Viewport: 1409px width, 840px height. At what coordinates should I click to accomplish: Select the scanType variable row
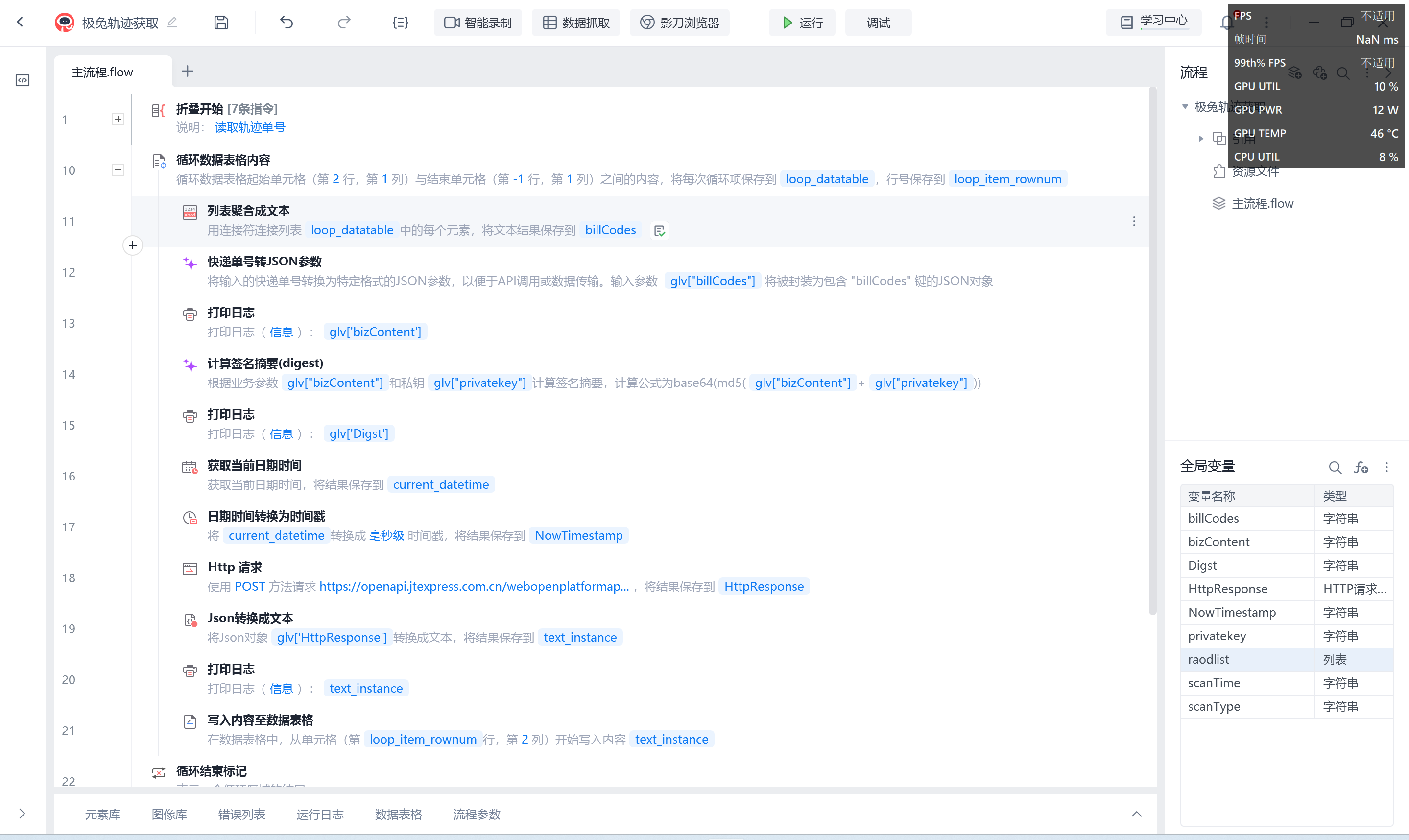click(1286, 706)
